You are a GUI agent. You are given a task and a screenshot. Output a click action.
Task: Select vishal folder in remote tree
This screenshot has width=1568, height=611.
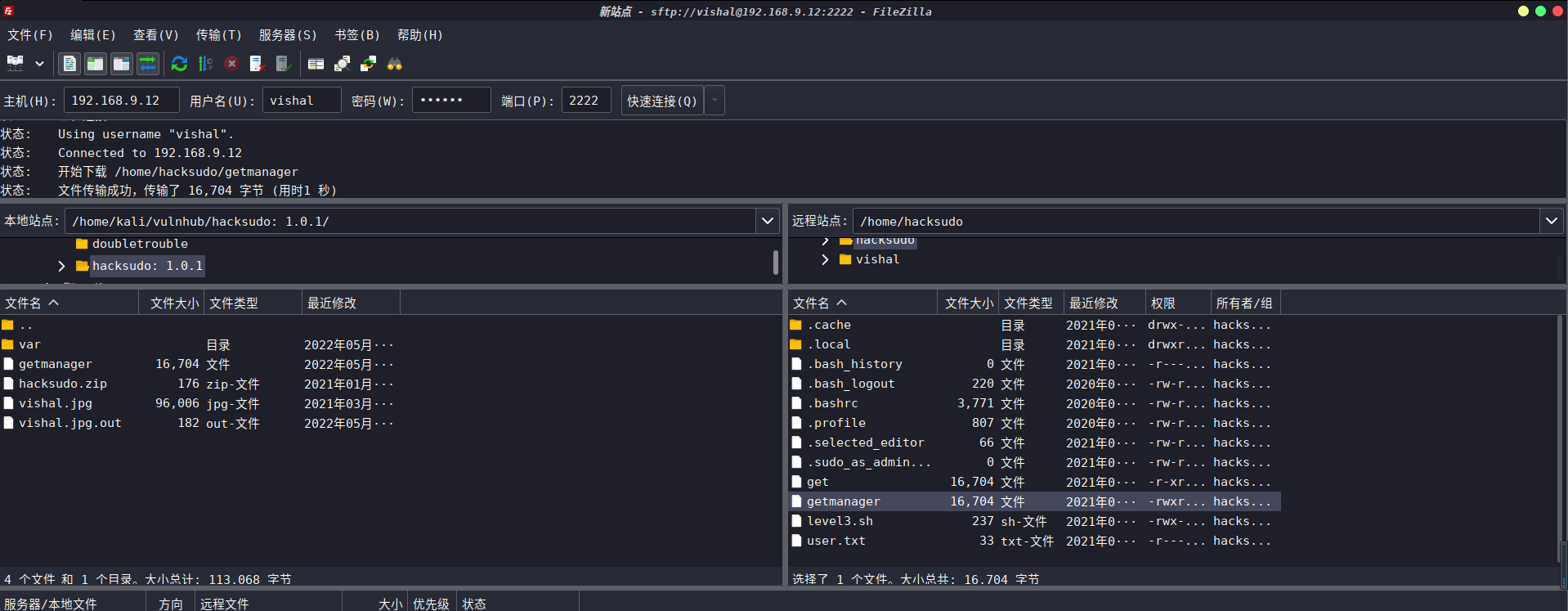[877, 259]
